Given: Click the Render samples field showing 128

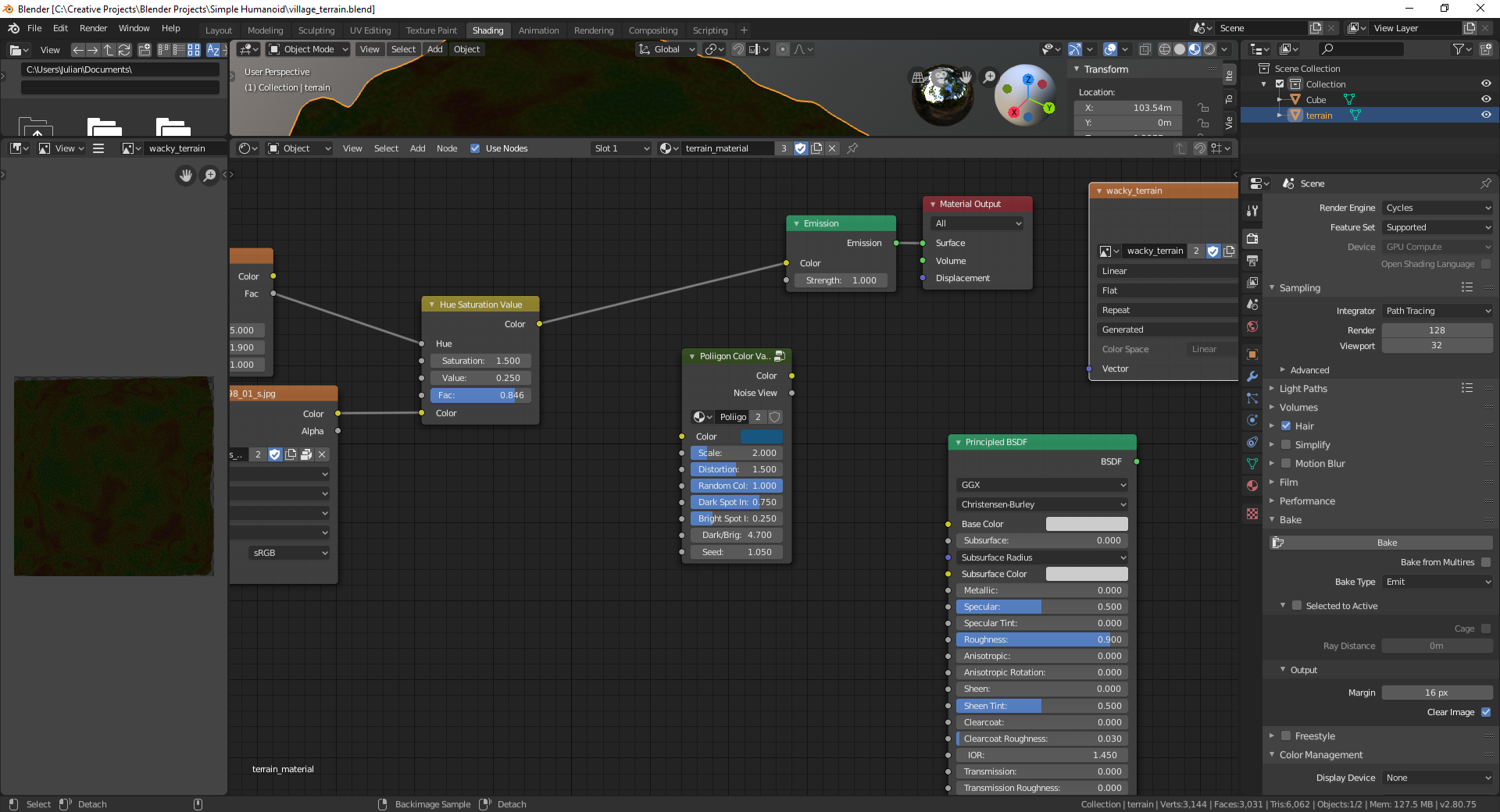Looking at the screenshot, I should click(1437, 330).
